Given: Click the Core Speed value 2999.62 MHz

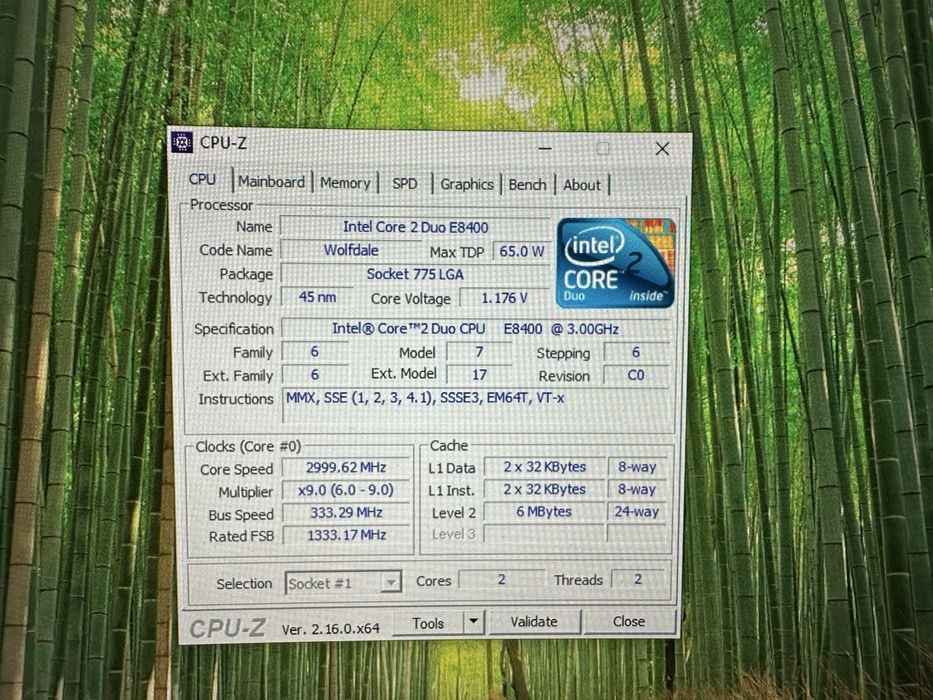Looking at the screenshot, I should pyautogui.click(x=346, y=468).
